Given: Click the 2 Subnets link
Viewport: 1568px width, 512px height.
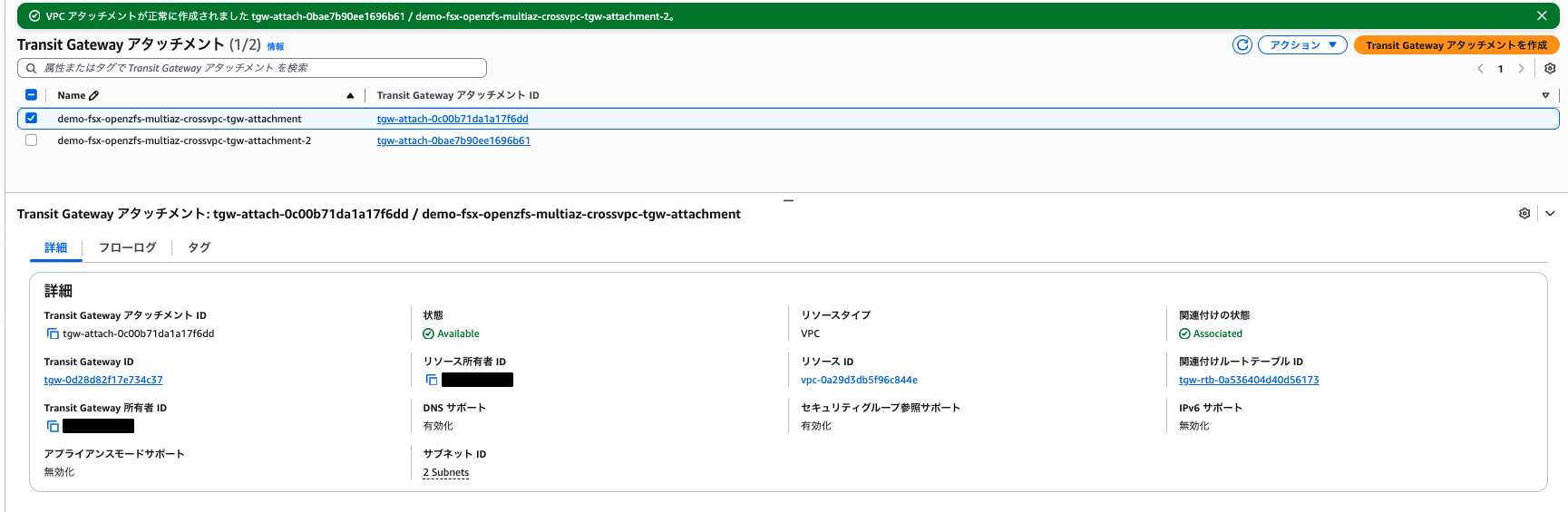Looking at the screenshot, I should pyautogui.click(x=446, y=472).
